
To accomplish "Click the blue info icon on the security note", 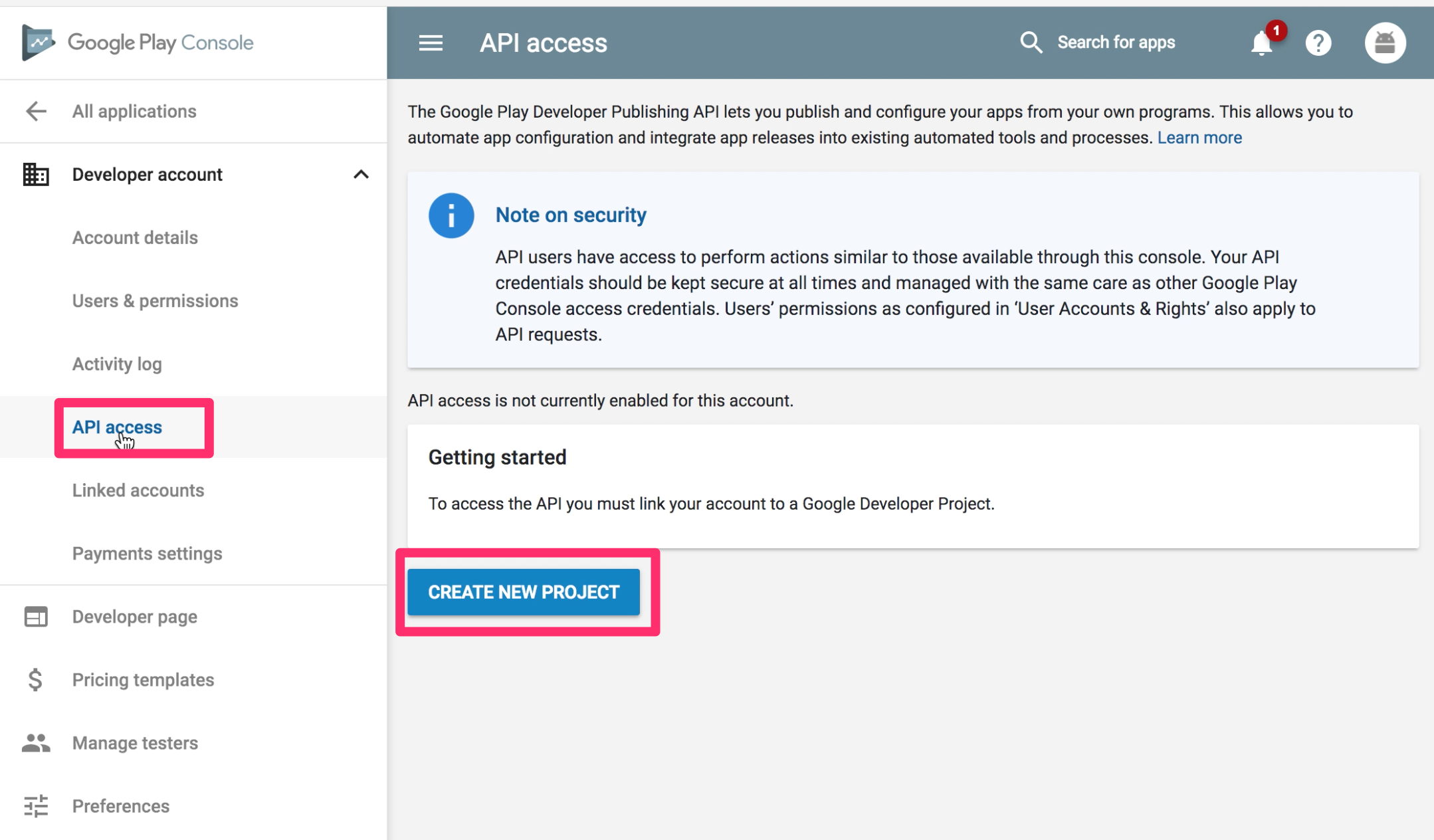I will (451, 215).
